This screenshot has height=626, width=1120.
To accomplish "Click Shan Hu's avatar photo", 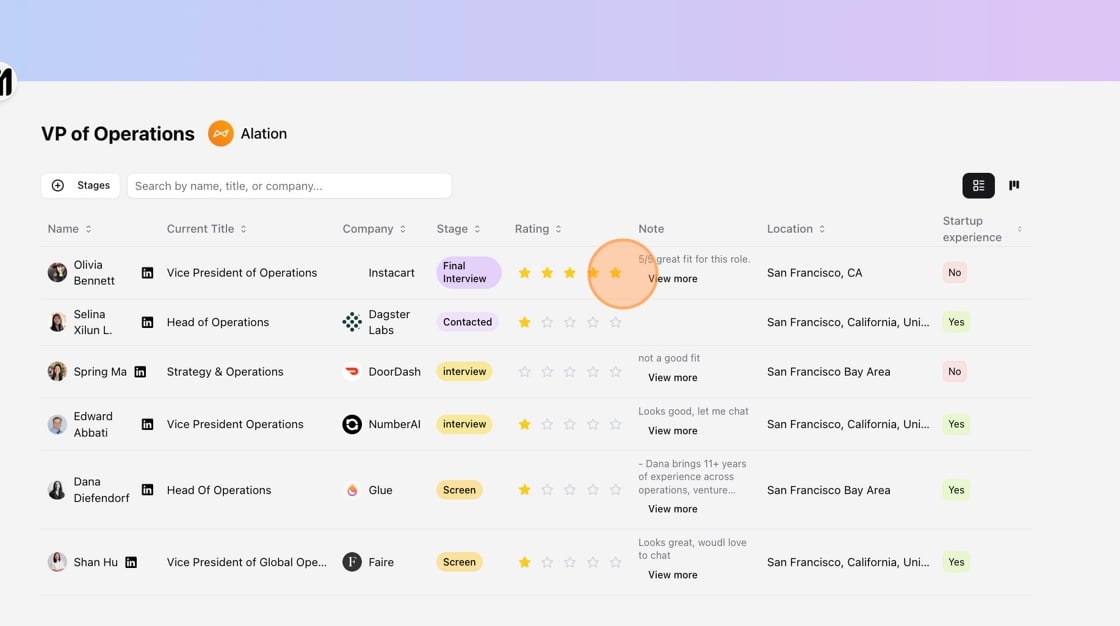I will click(57, 562).
